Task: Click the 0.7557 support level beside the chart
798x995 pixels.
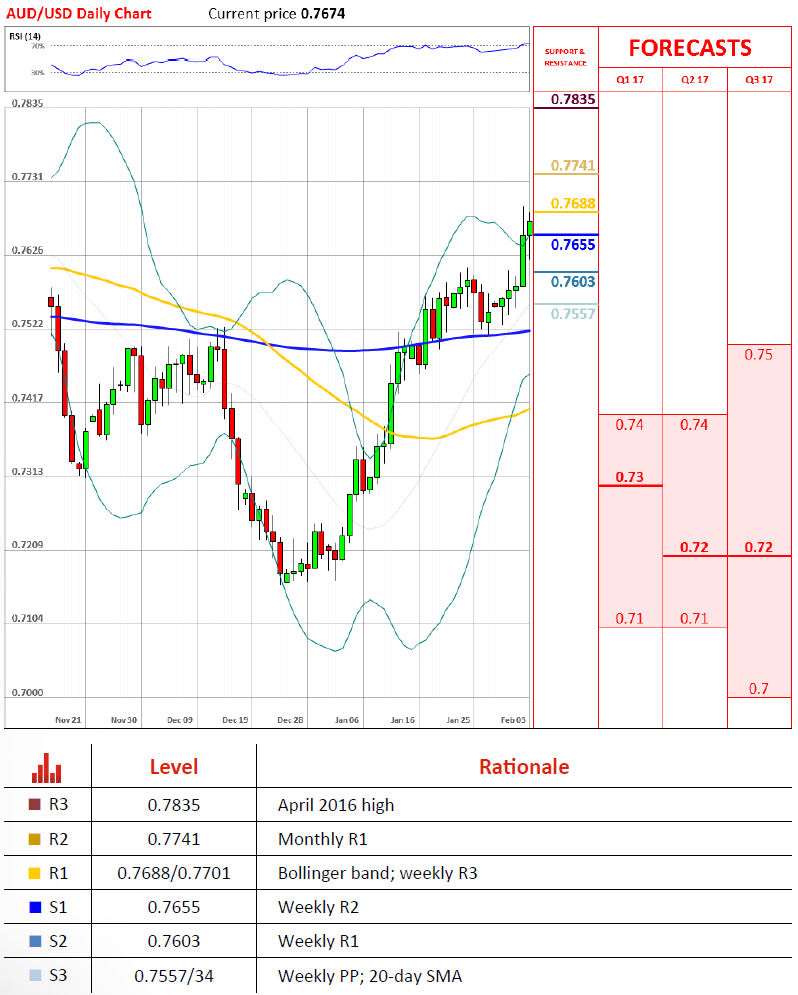Action: [573, 314]
